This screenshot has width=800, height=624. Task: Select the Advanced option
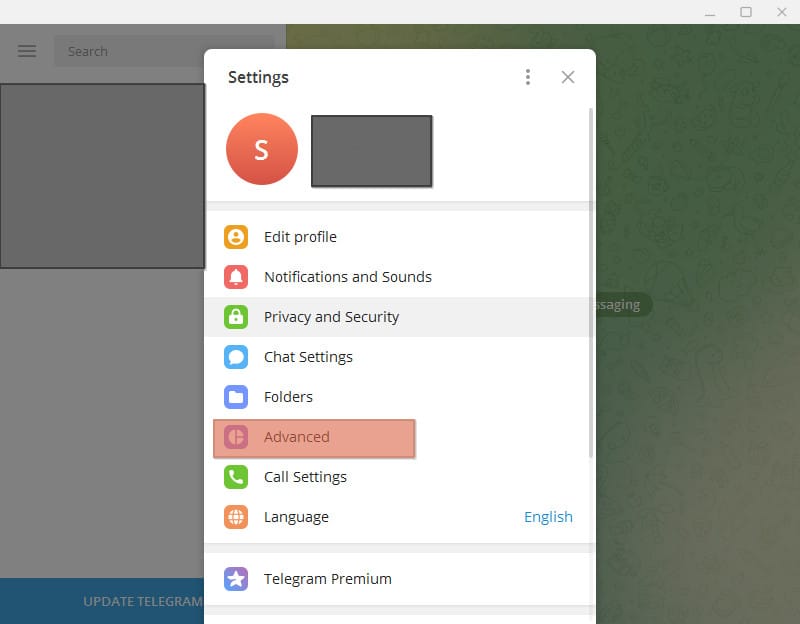(397, 437)
